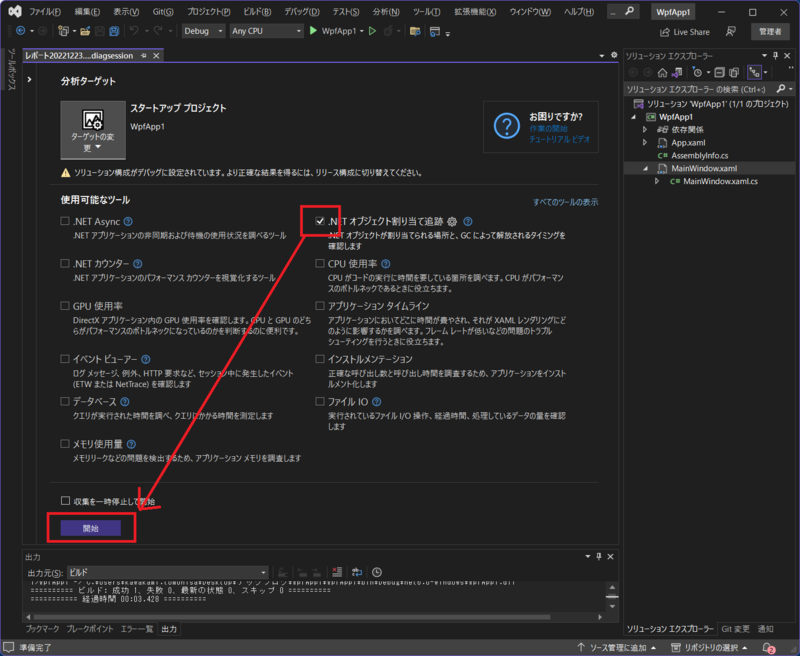Switch to the Git 変更 tab
The height and width of the screenshot is (656, 800).
[x=735, y=629]
